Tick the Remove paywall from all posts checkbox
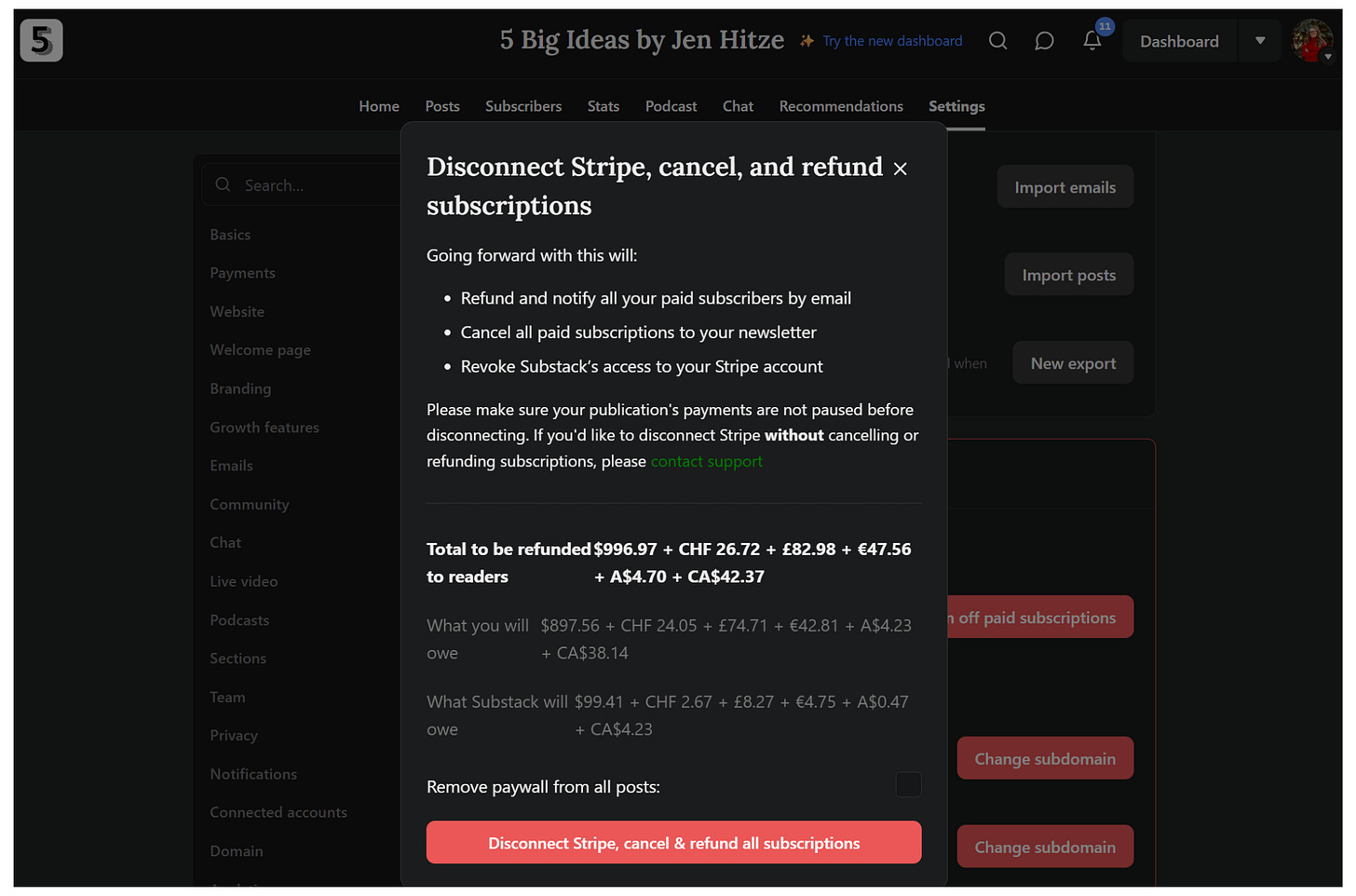Viewport: 1356px width, 896px height. pyautogui.click(x=908, y=785)
